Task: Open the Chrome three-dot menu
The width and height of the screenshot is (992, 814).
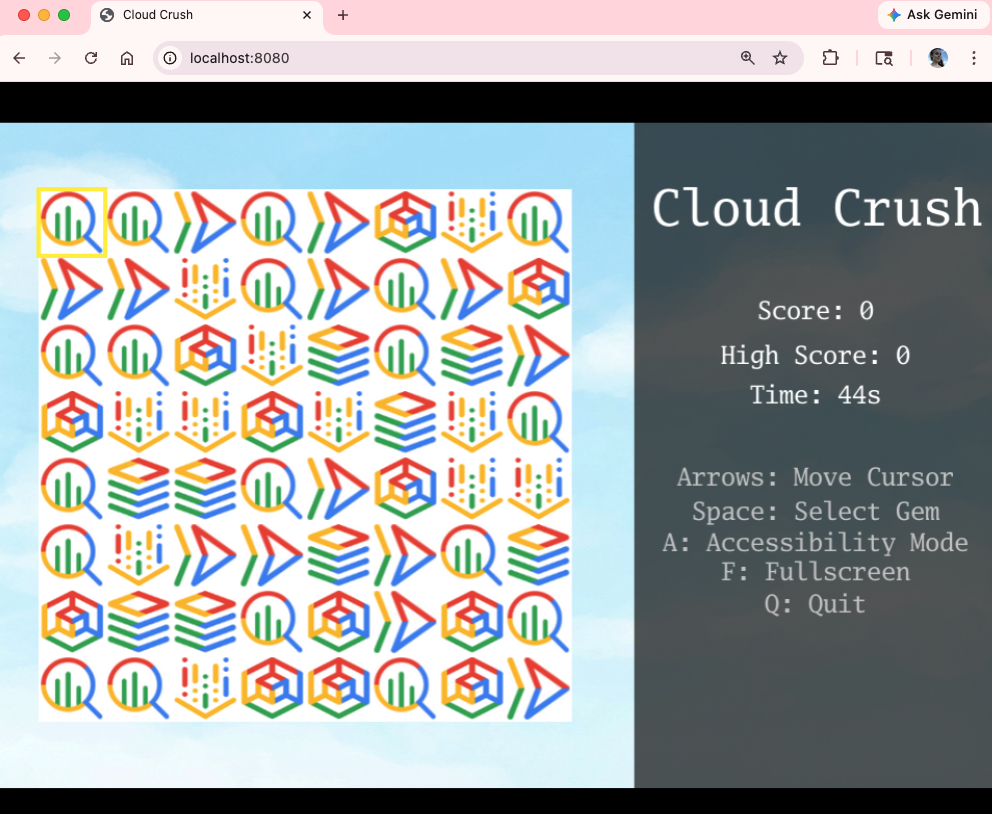Action: 973,58
